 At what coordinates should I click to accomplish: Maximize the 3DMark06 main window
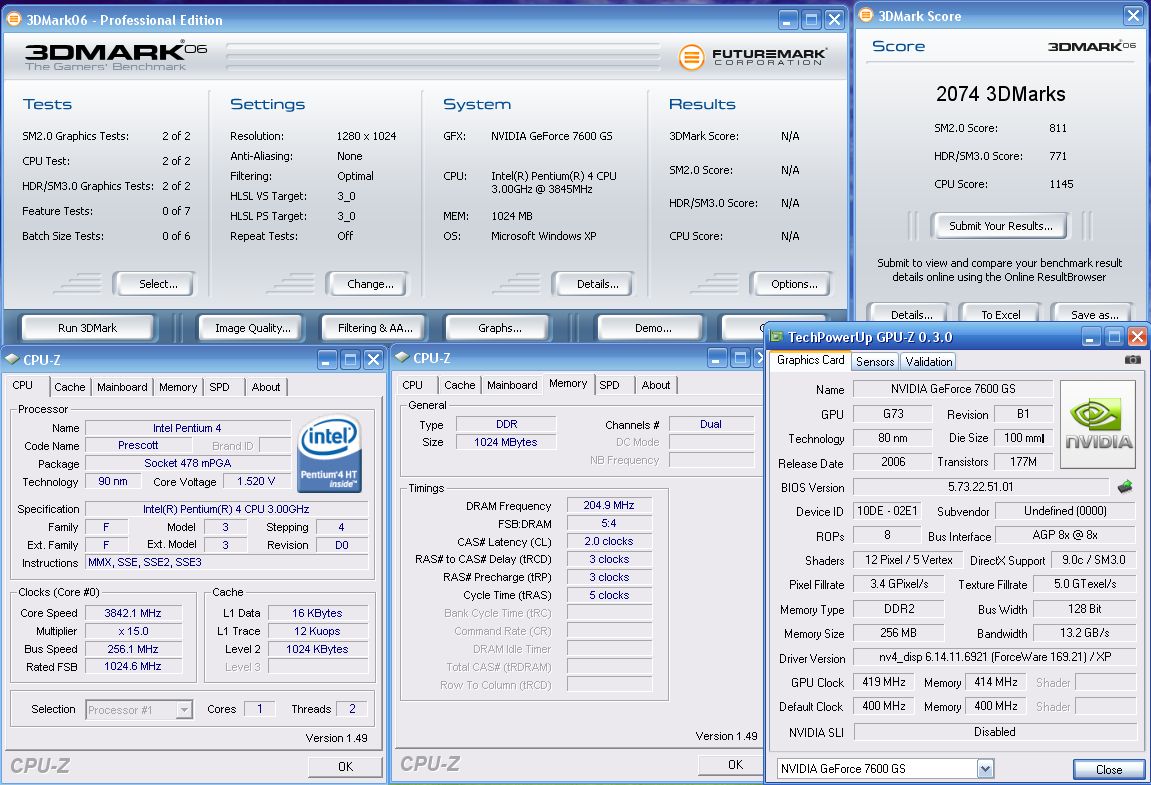pos(811,20)
